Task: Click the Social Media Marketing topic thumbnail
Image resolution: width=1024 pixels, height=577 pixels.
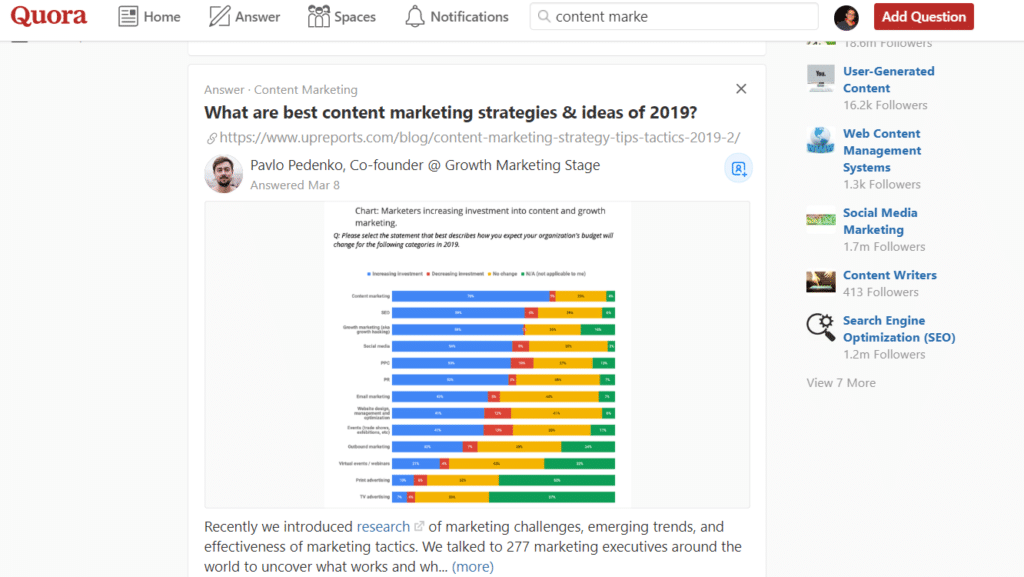Action: click(x=820, y=220)
